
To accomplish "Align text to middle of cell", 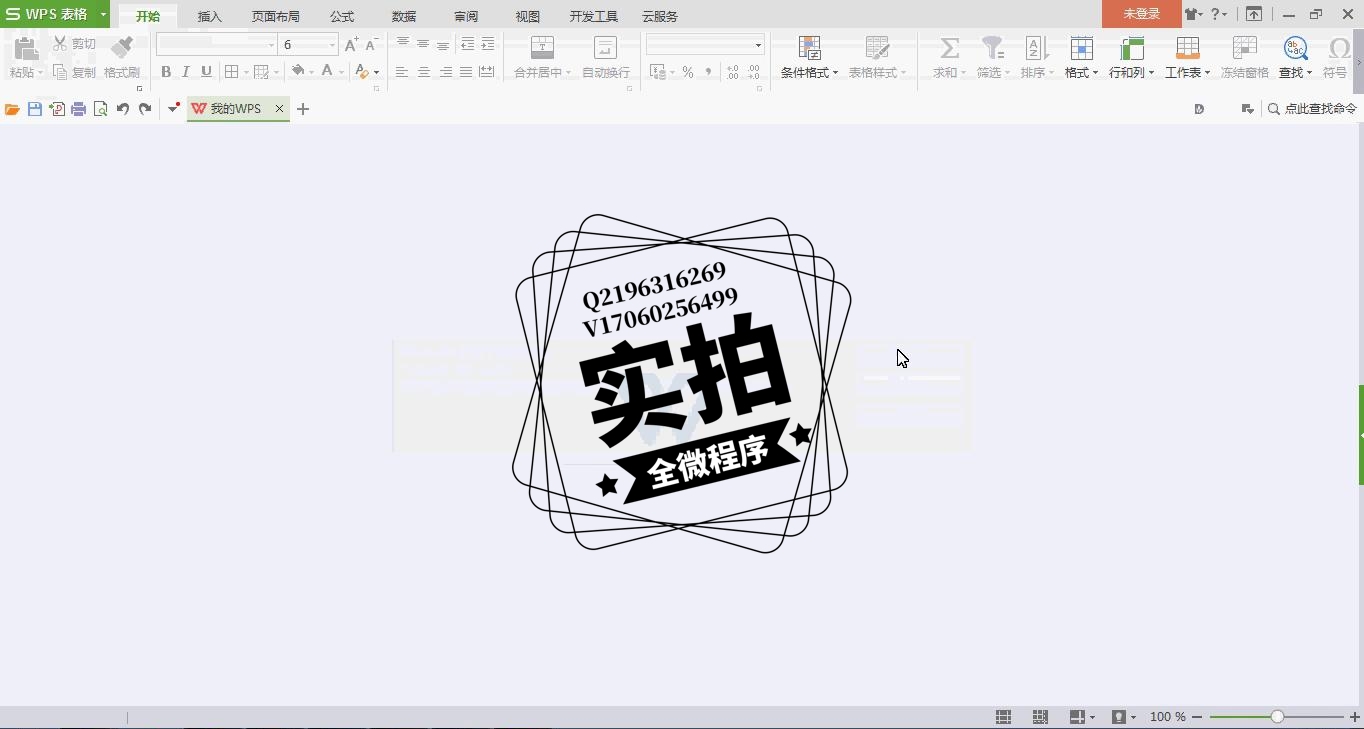I will pos(423,44).
